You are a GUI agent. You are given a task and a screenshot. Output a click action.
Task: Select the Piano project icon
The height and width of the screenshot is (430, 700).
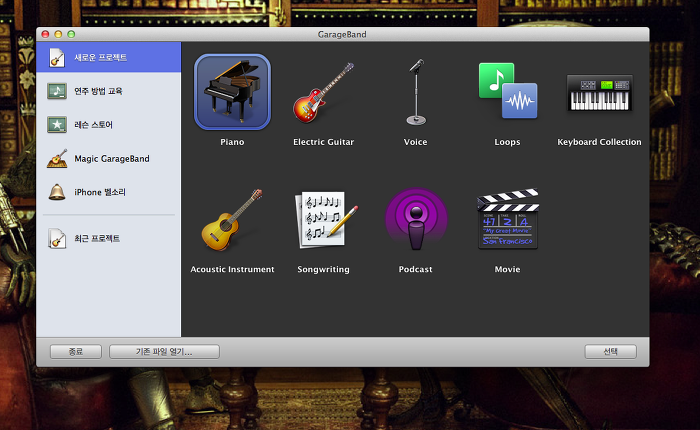[232, 92]
